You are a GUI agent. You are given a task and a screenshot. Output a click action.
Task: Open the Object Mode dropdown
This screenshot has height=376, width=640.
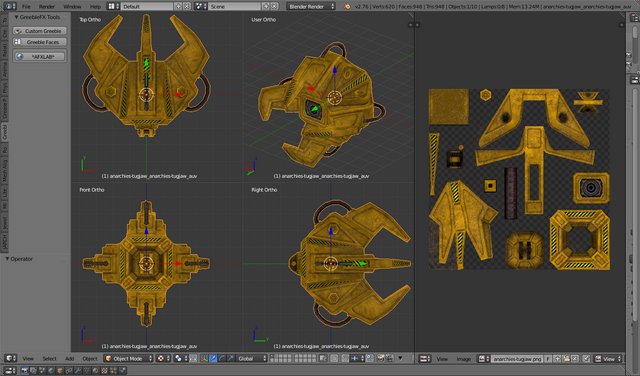tap(128, 358)
